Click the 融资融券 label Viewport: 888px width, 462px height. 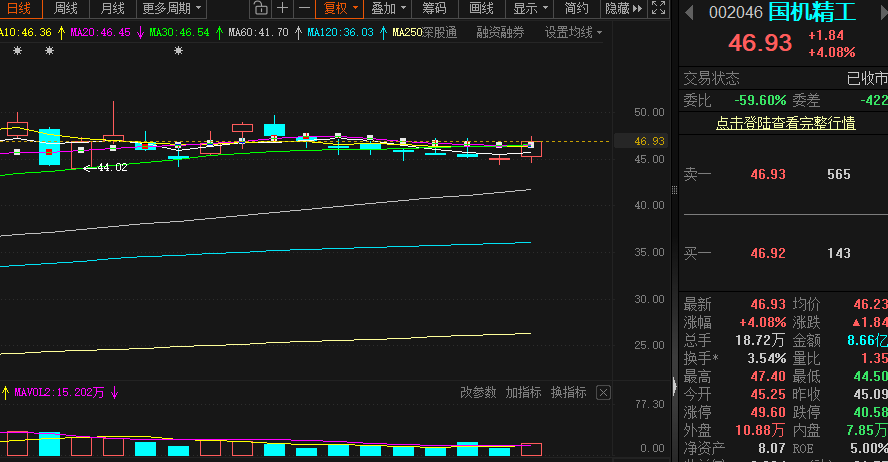(x=500, y=32)
